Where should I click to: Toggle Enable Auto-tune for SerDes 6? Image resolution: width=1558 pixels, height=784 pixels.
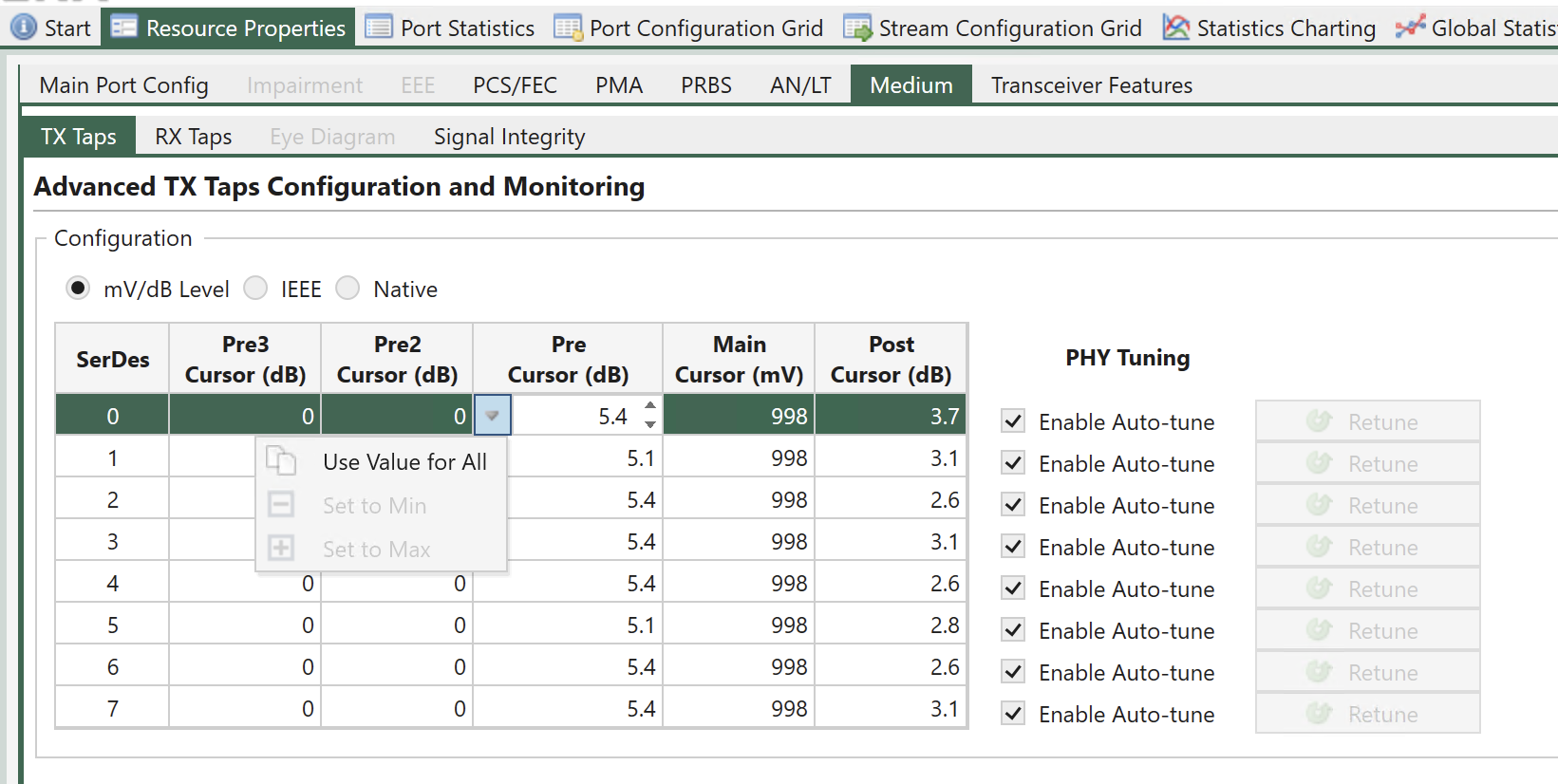tap(1014, 671)
